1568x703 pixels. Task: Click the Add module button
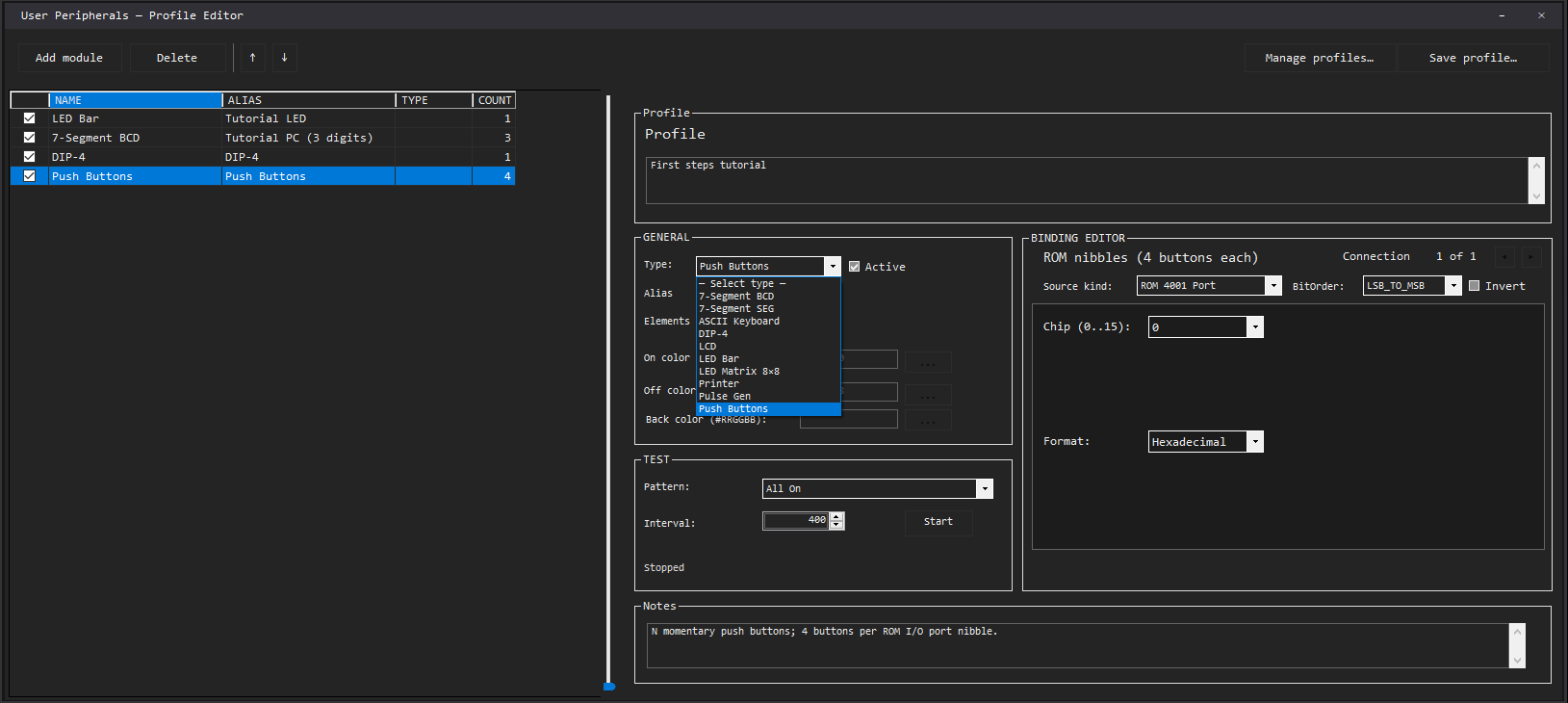69,58
